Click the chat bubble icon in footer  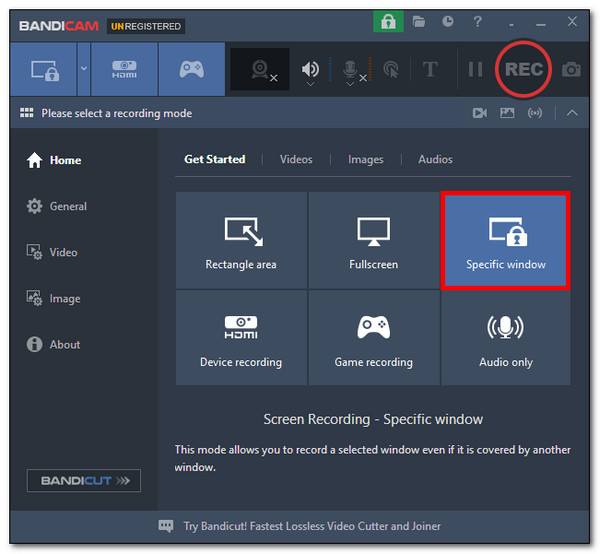[166, 526]
